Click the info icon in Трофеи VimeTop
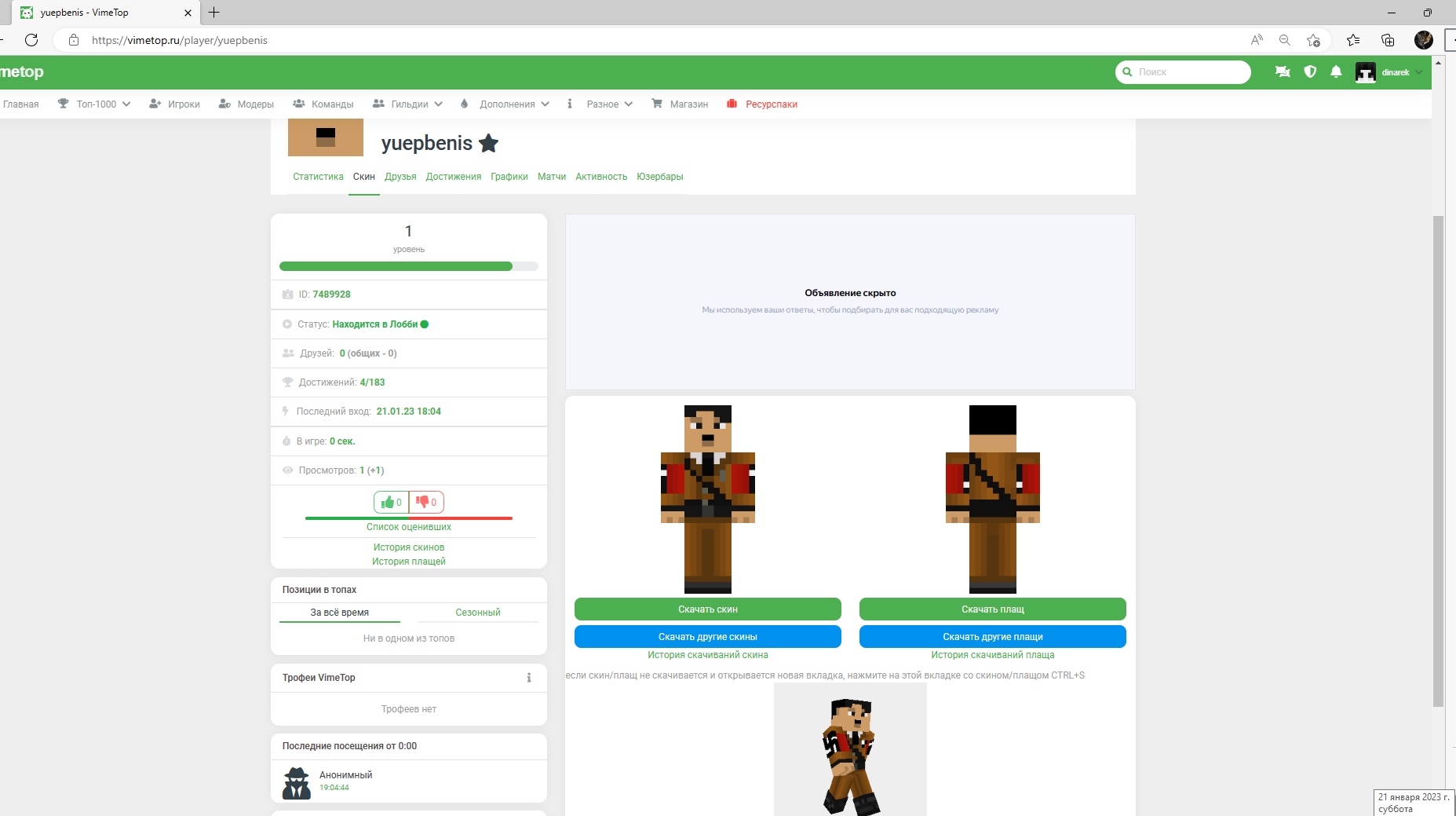Image resolution: width=1456 pixels, height=816 pixels. coord(529,678)
